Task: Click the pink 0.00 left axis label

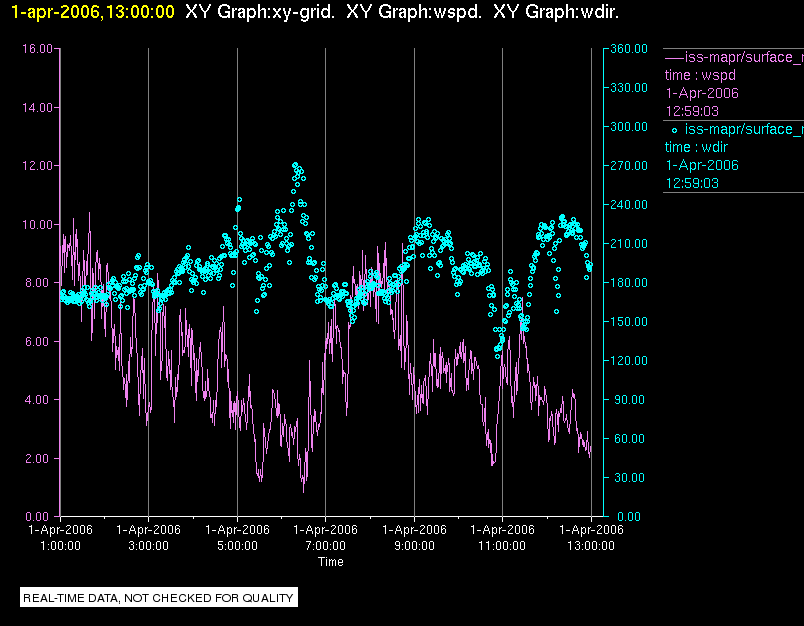Action: (x=39, y=516)
